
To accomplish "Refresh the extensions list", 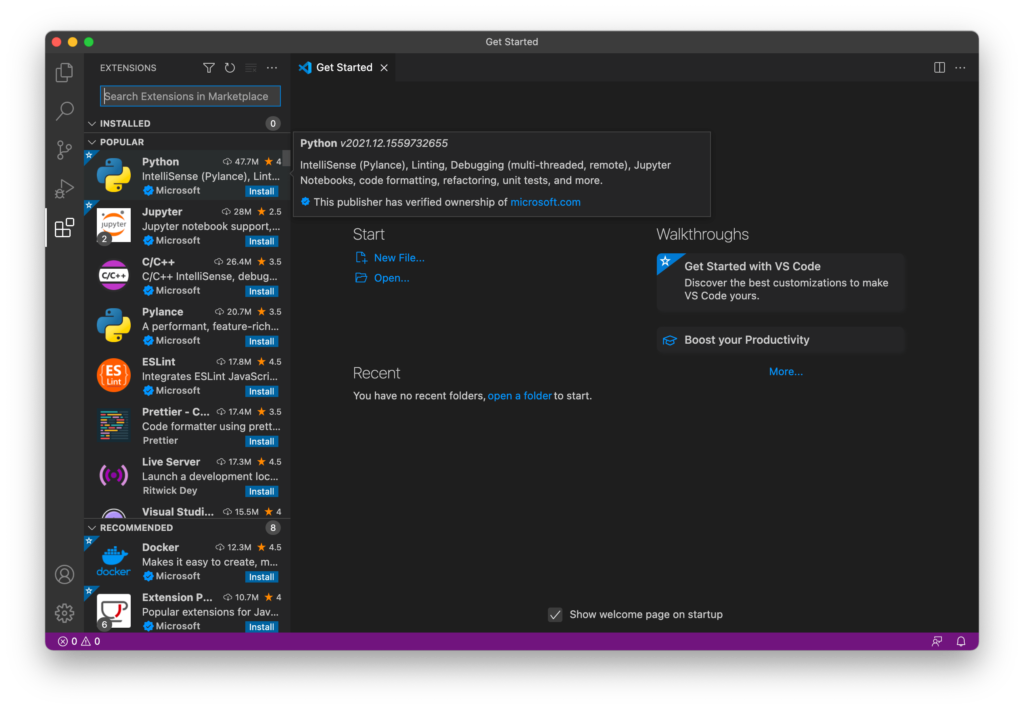I will tap(230, 68).
